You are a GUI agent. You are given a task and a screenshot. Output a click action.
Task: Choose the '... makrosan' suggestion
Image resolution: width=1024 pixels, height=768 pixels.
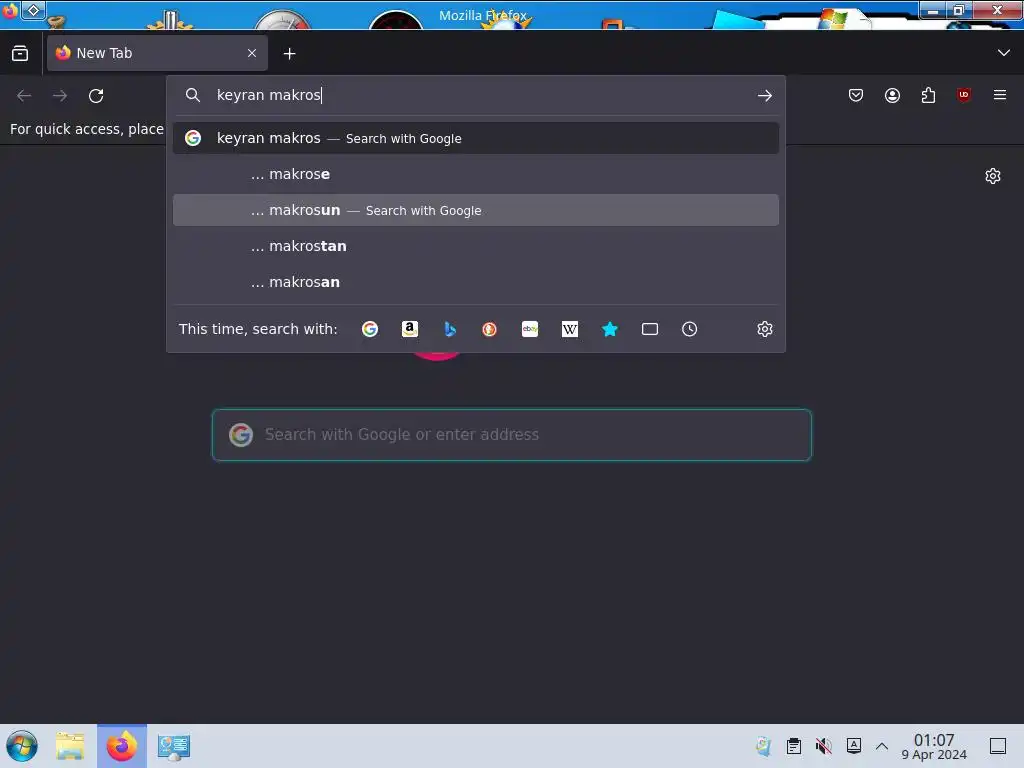(x=475, y=282)
